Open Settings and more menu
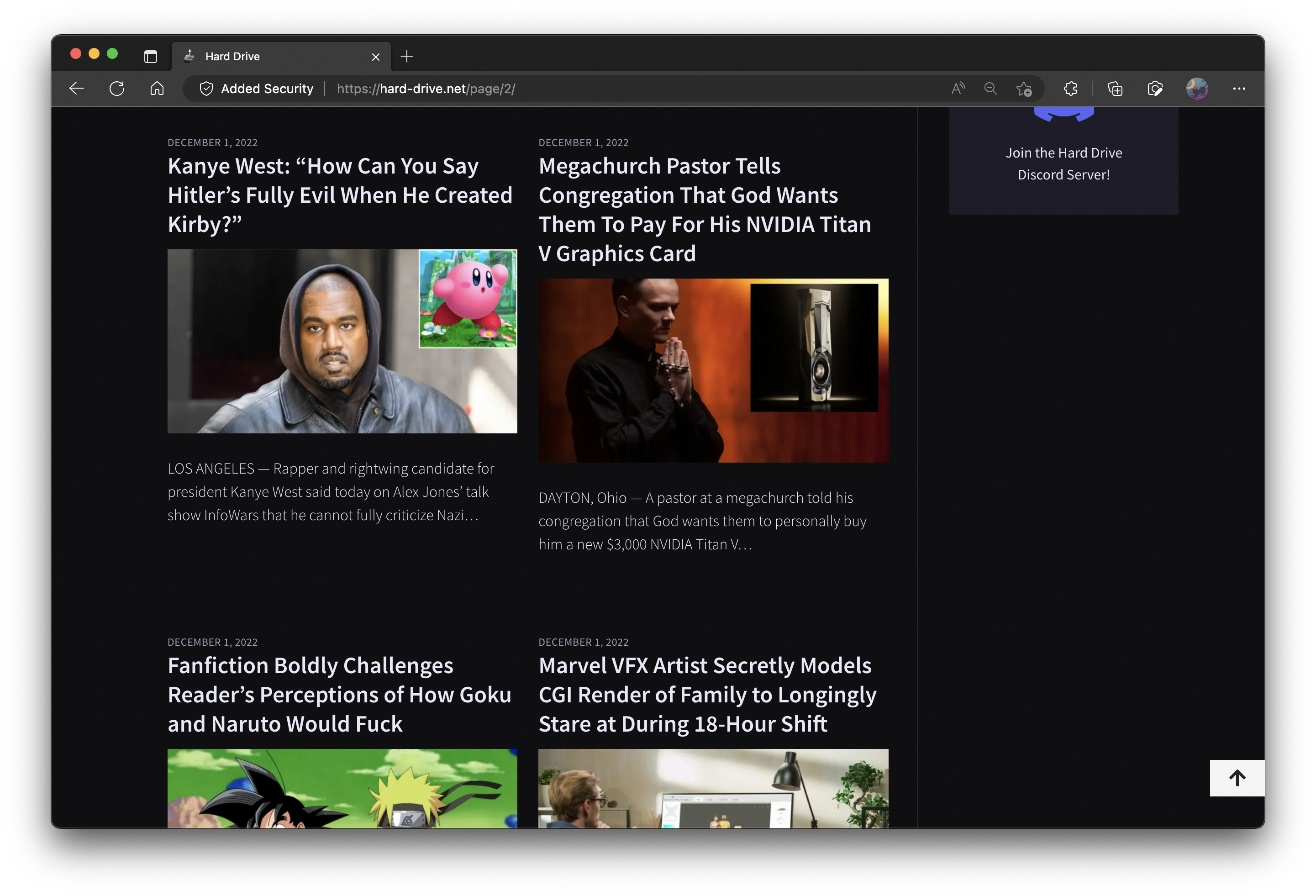This screenshot has width=1316, height=896. tap(1238, 88)
